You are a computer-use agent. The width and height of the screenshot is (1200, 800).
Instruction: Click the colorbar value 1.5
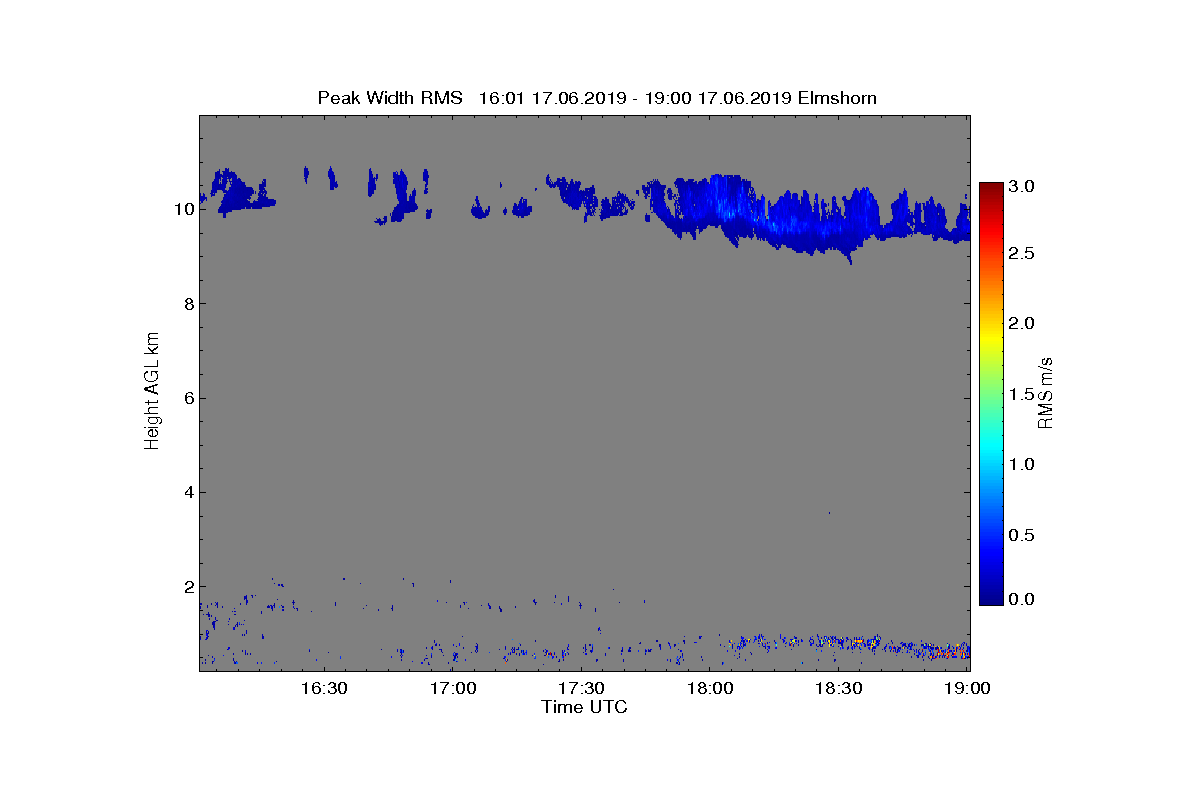pyautogui.click(x=1022, y=394)
